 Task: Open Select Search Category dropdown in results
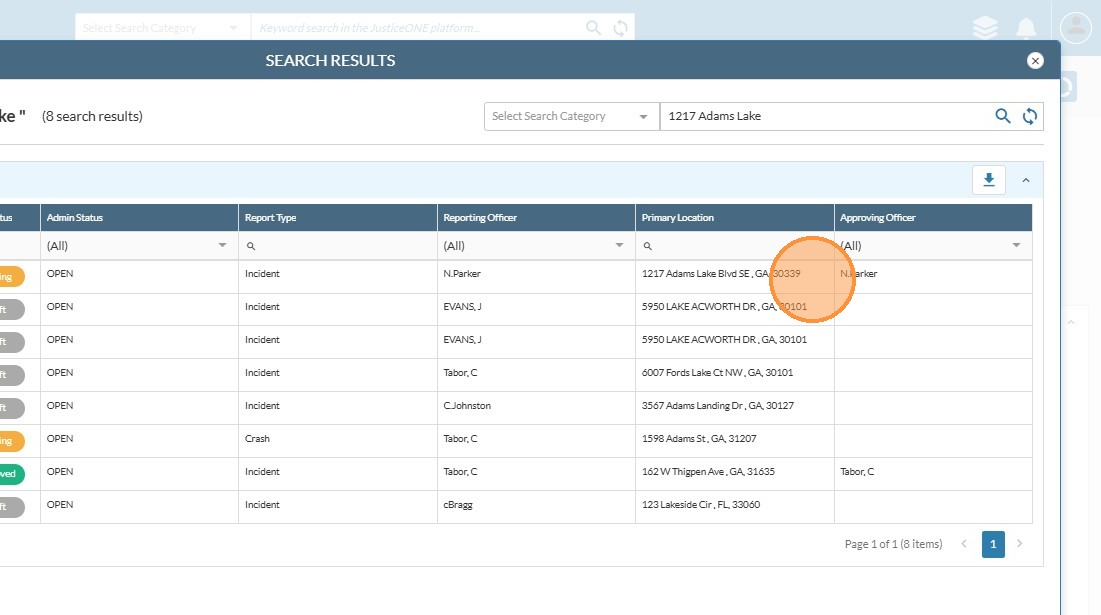coord(572,117)
